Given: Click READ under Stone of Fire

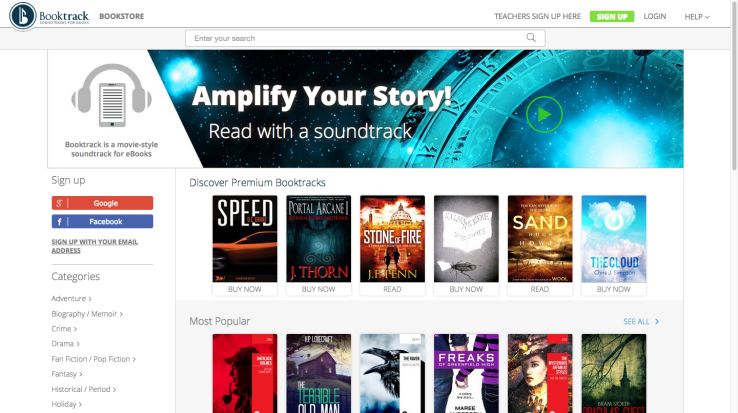Looking at the screenshot, I should [x=392, y=289].
